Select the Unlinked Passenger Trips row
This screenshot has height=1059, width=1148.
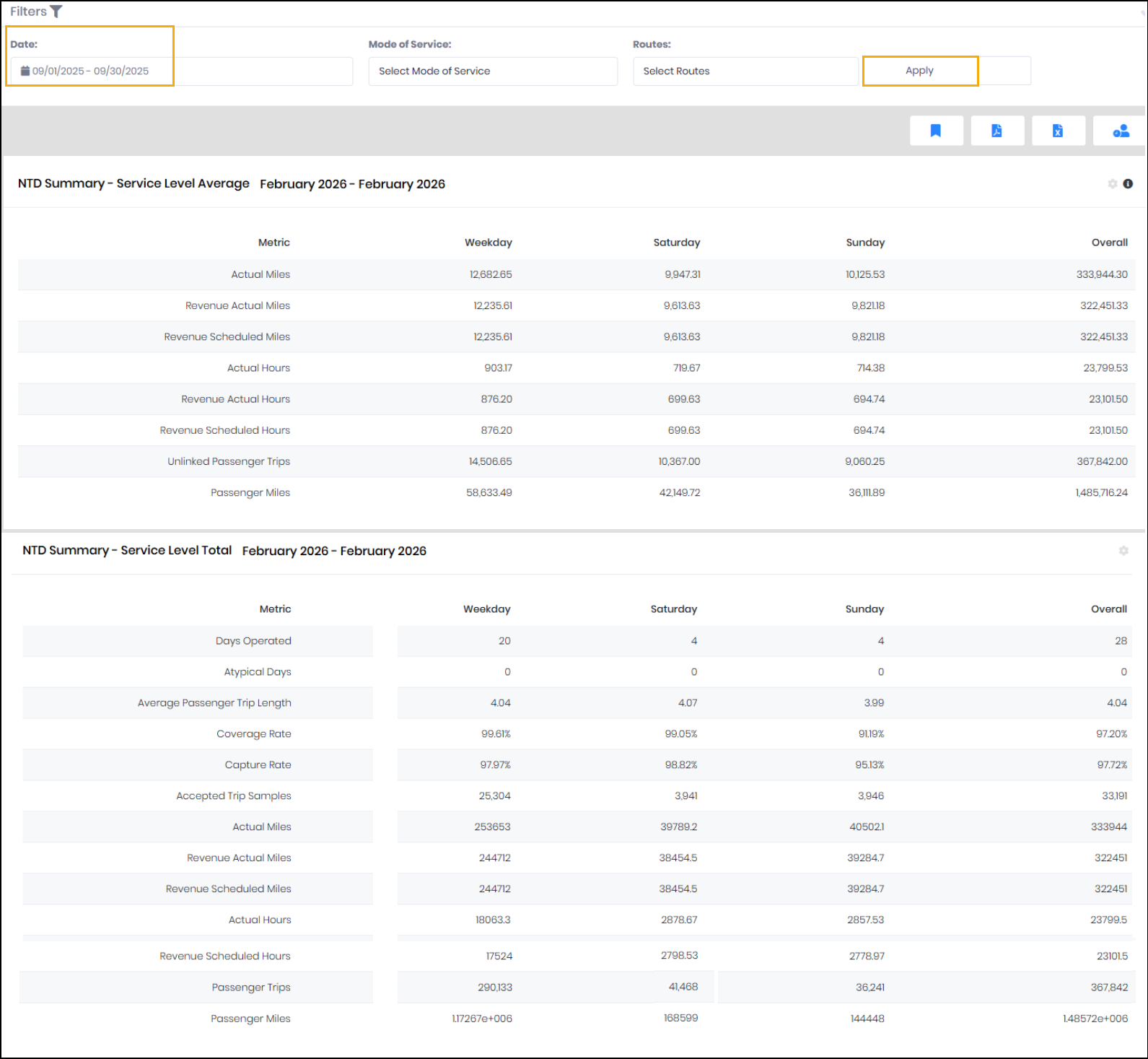point(229,461)
